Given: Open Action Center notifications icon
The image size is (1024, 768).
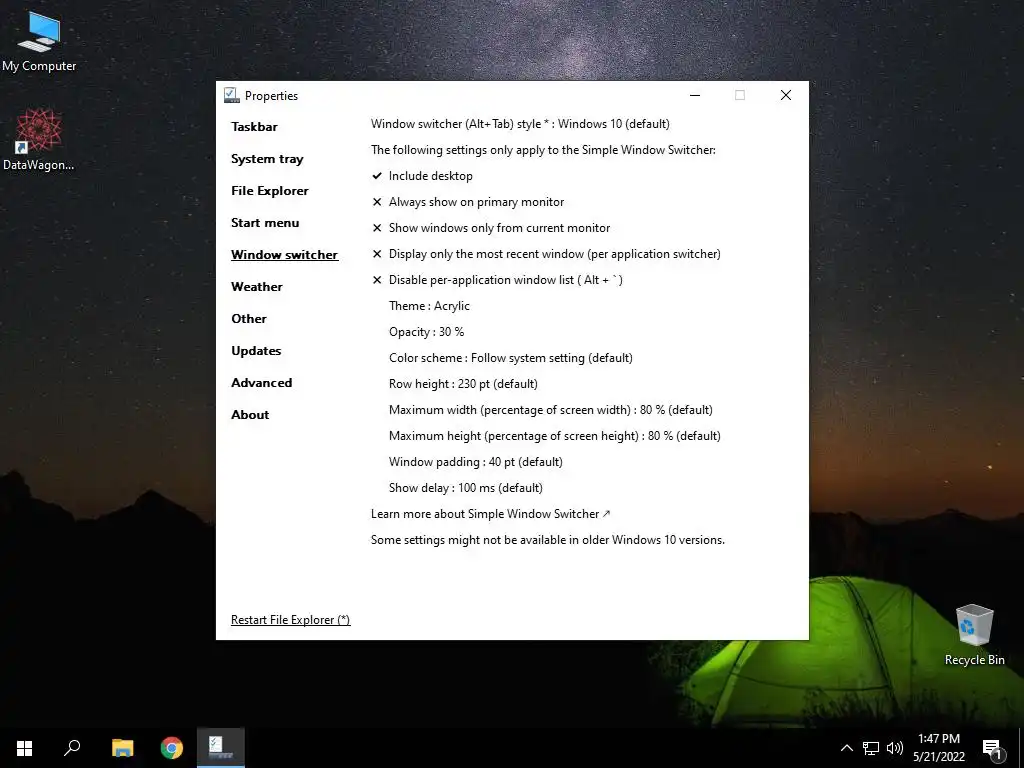Looking at the screenshot, I should coord(992,748).
